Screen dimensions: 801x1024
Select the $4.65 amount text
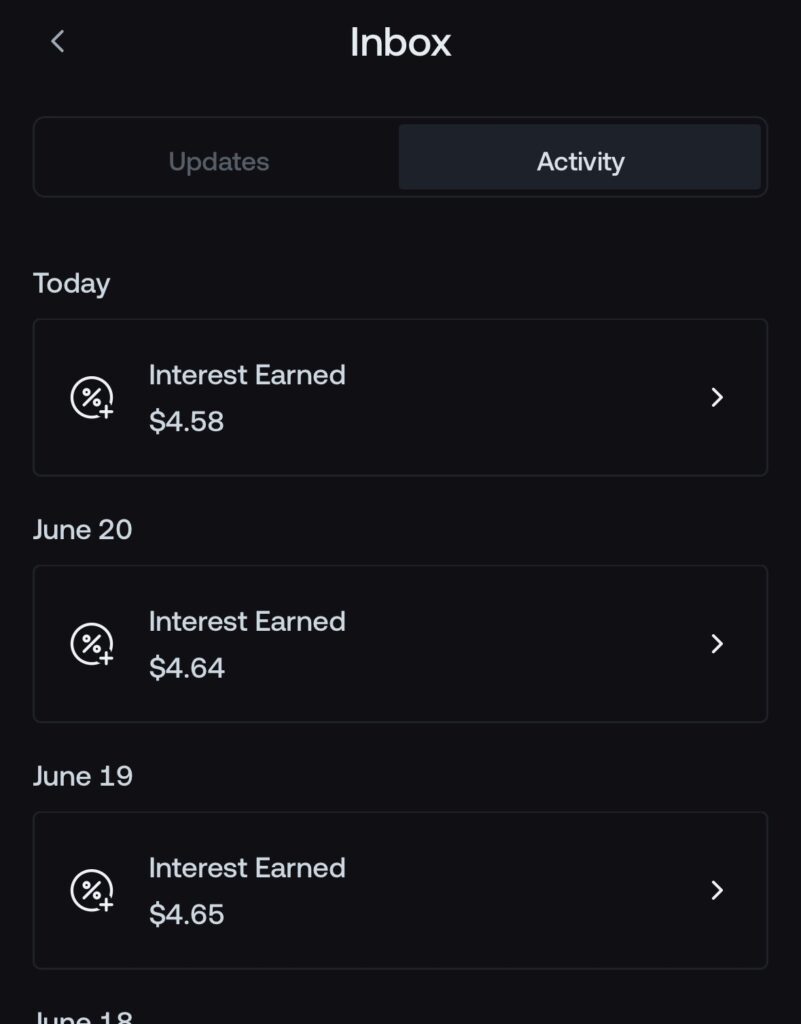coord(187,914)
